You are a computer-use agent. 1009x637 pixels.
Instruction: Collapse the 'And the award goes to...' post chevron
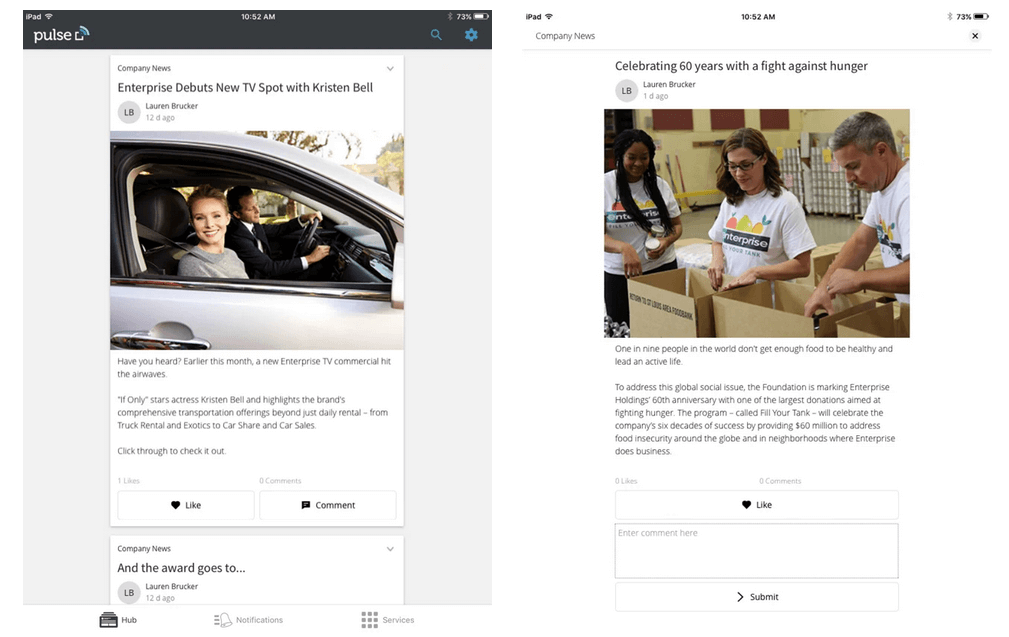(390, 548)
